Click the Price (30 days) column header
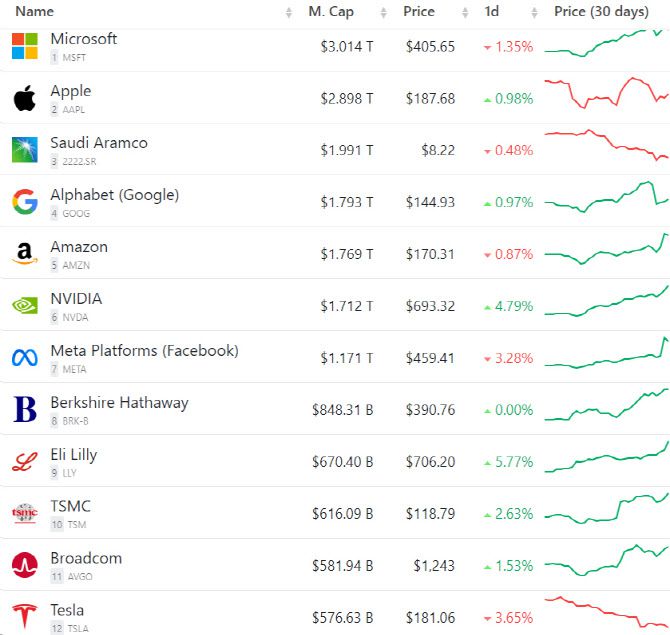This screenshot has height=635, width=670. [601, 12]
